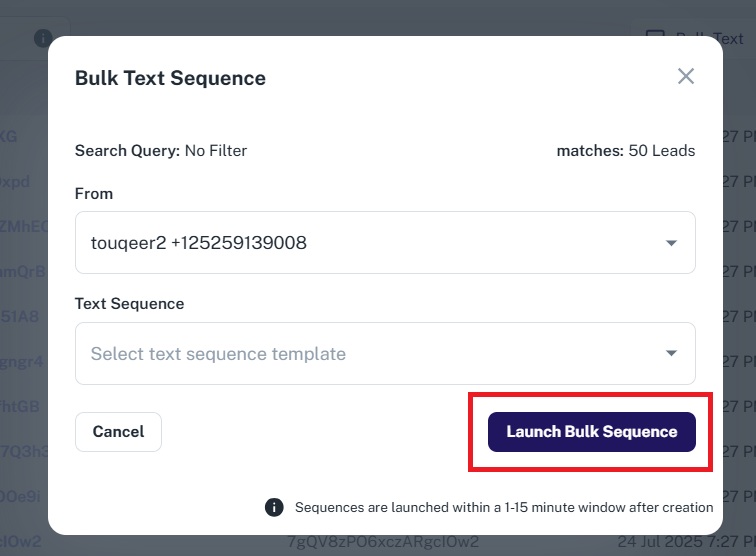The image size is (756, 556).
Task: Click the Bulk Text chat icon behind the dialog
Action: click(655, 38)
